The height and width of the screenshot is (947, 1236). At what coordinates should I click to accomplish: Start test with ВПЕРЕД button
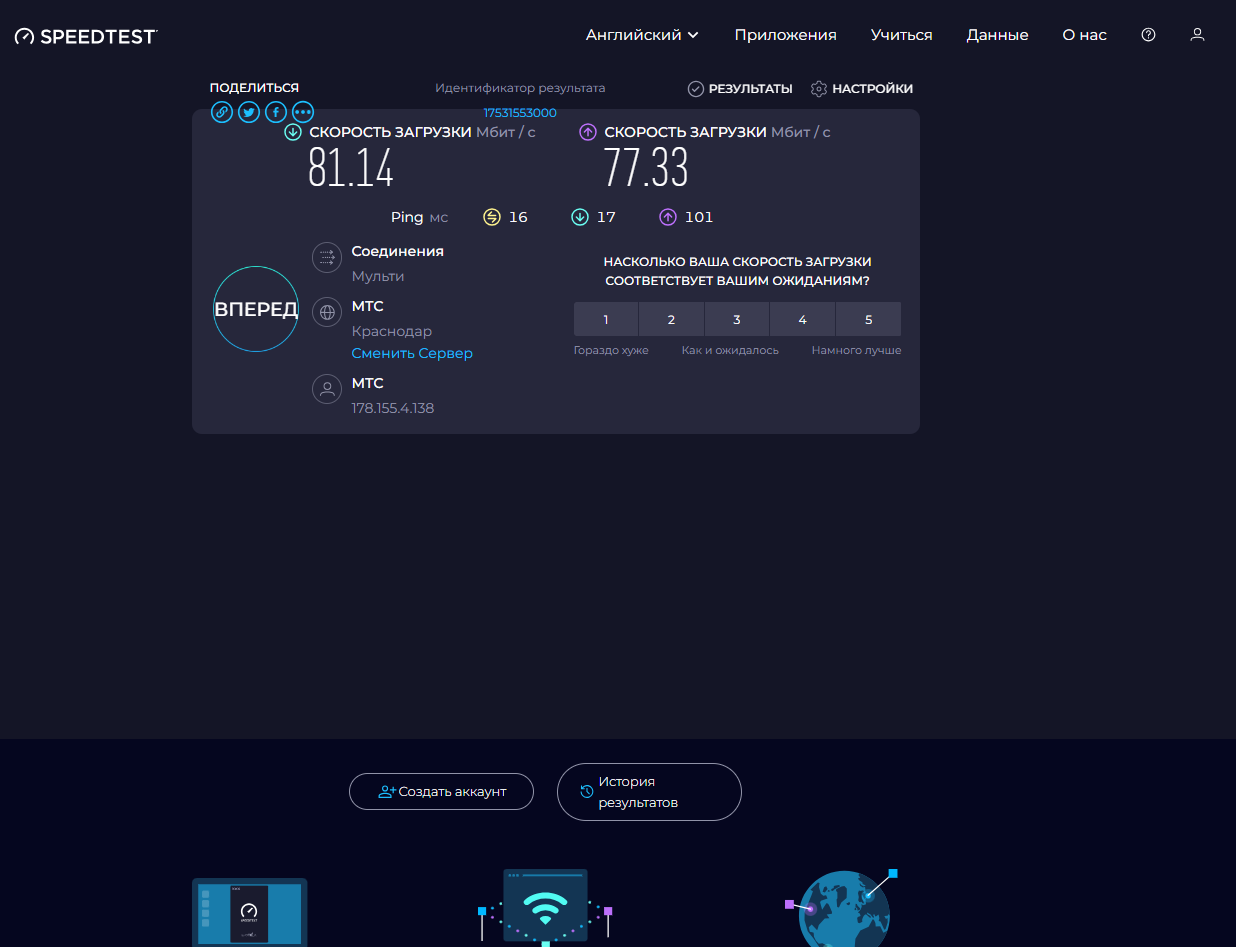point(256,309)
